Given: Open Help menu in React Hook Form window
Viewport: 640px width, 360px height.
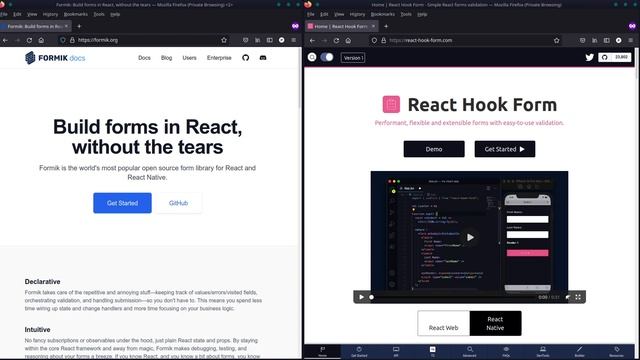Looking at the screenshot, I should tap(422, 14).
